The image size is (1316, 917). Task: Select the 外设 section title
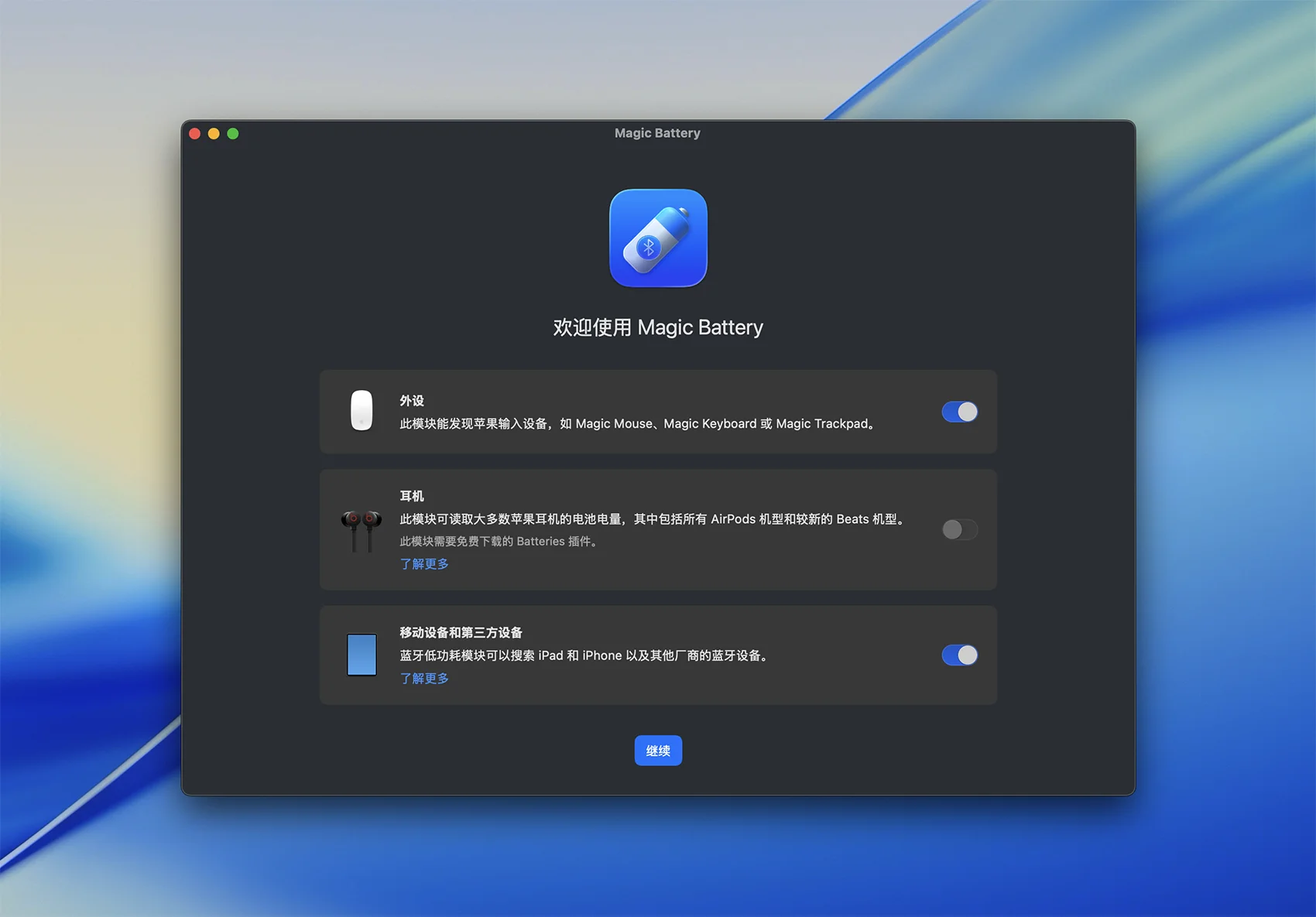pyautogui.click(x=412, y=401)
